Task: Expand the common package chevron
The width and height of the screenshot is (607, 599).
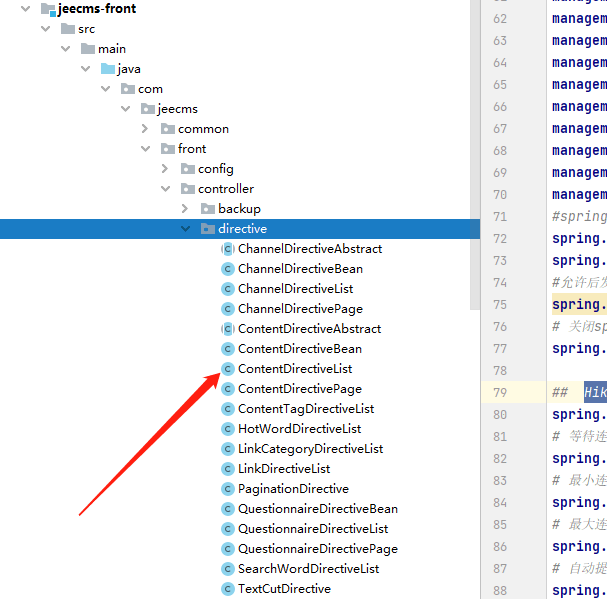Action: click(145, 129)
